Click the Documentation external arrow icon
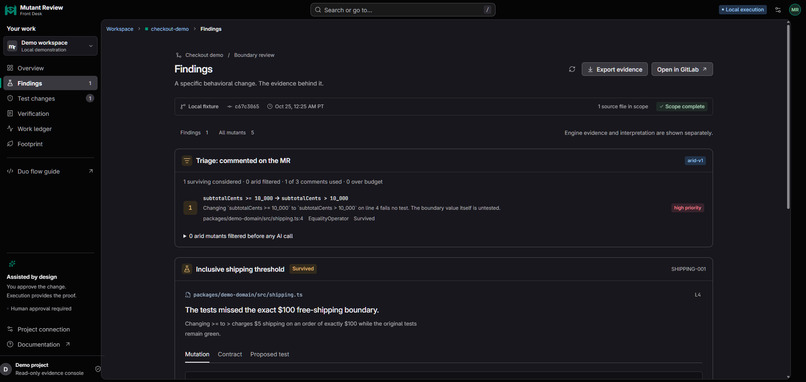The height and width of the screenshot is (382, 806). tap(67, 344)
